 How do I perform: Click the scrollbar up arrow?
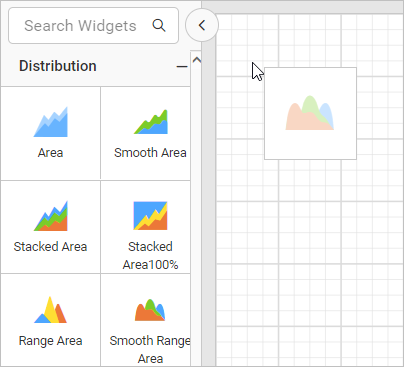click(x=197, y=60)
